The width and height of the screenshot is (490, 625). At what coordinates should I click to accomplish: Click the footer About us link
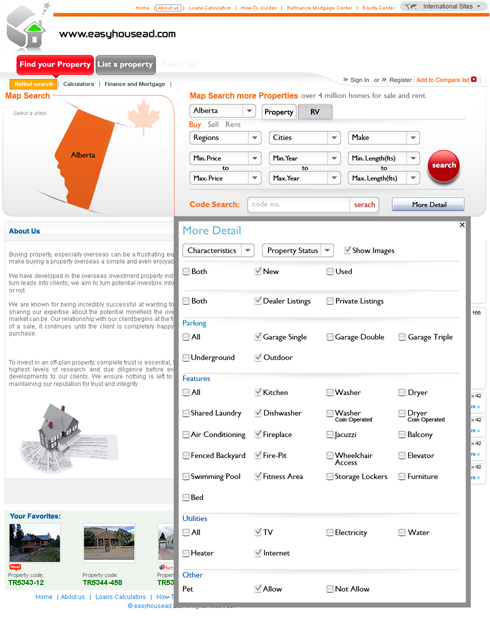(73, 597)
